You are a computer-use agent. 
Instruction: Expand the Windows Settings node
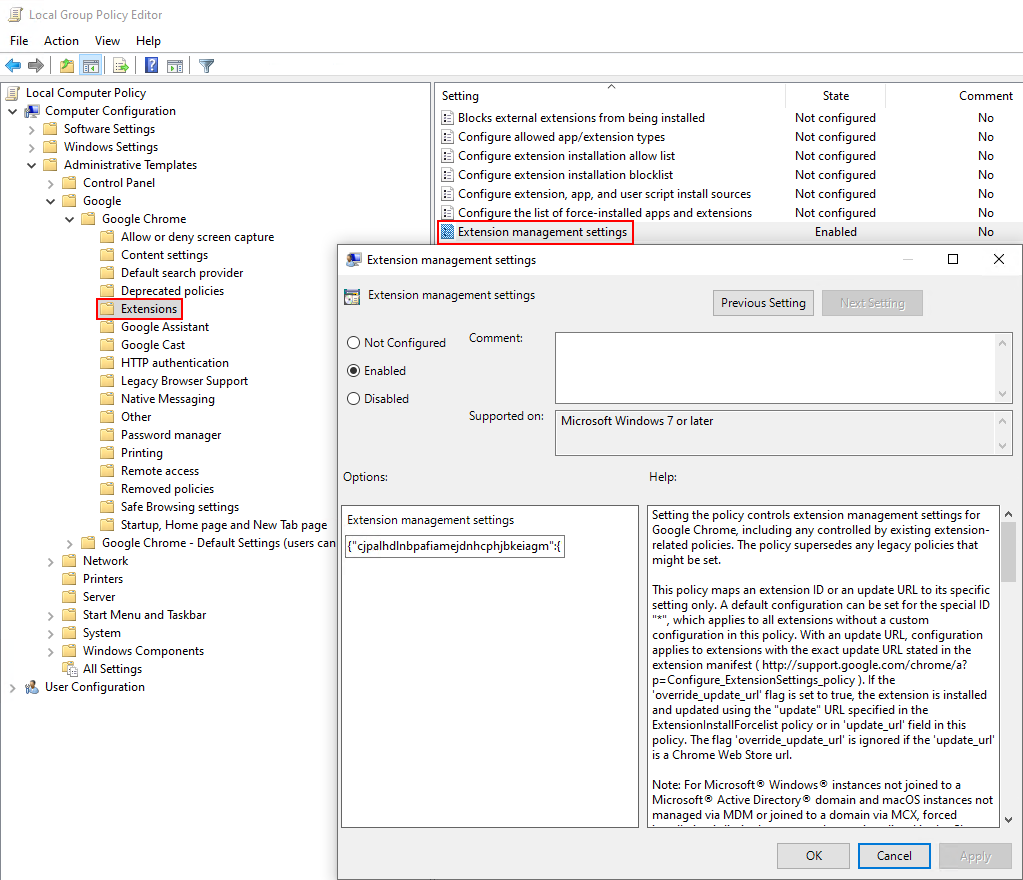(x=31, y=147)
